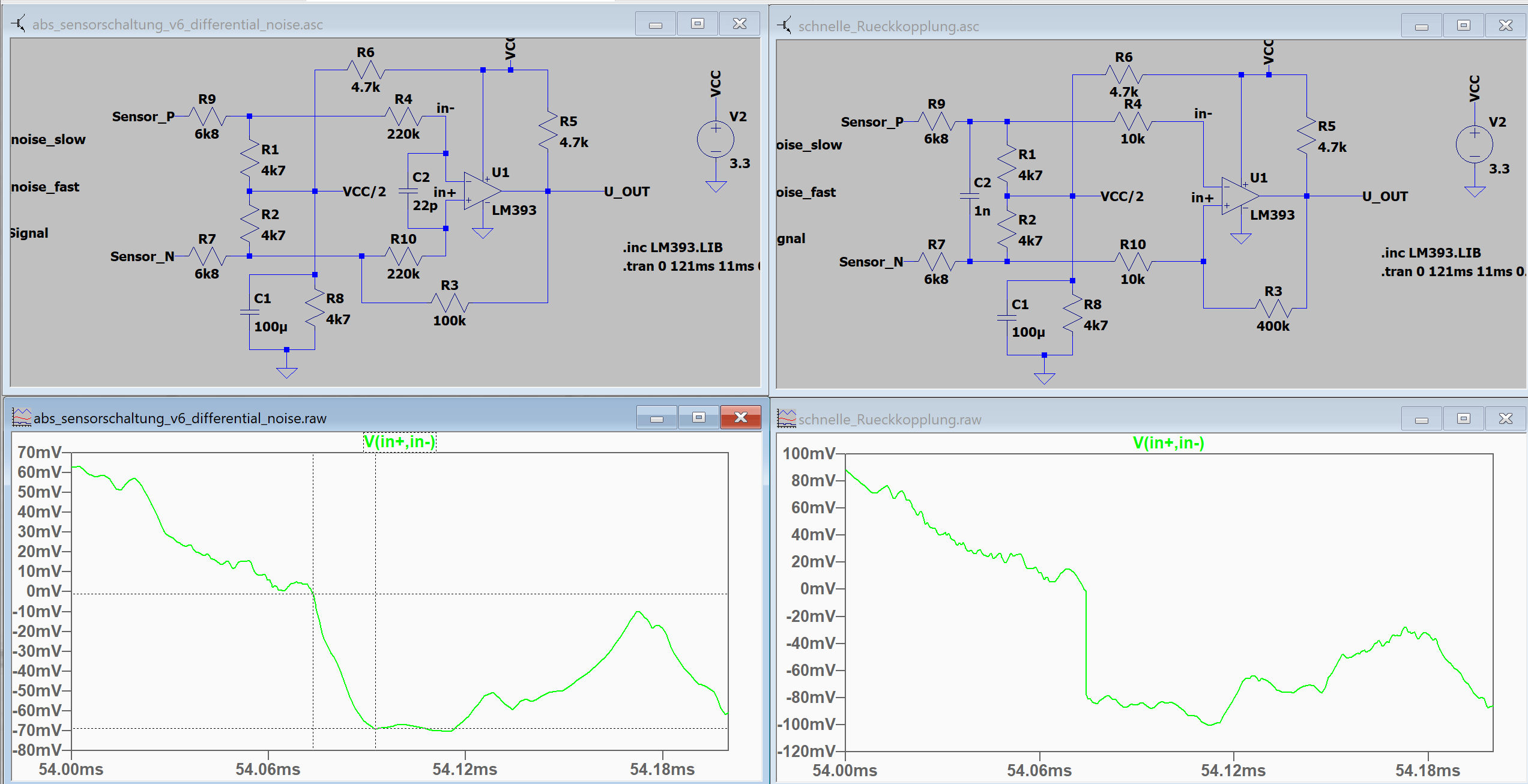The height and width of the screenshot is (784, 1528).
Task: Click the 54.12ms time-axis label in abs_sensorschaltung plot
Action: point(465,769)
